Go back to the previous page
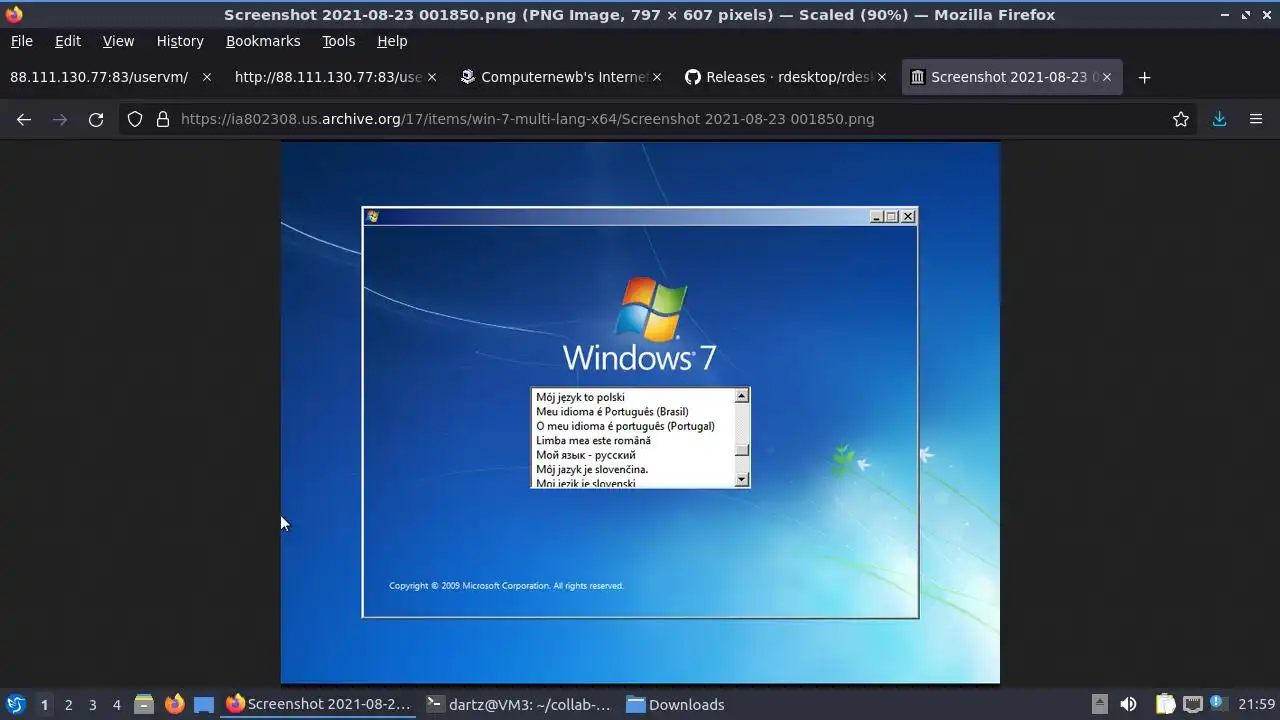 (x=24, y=119)
